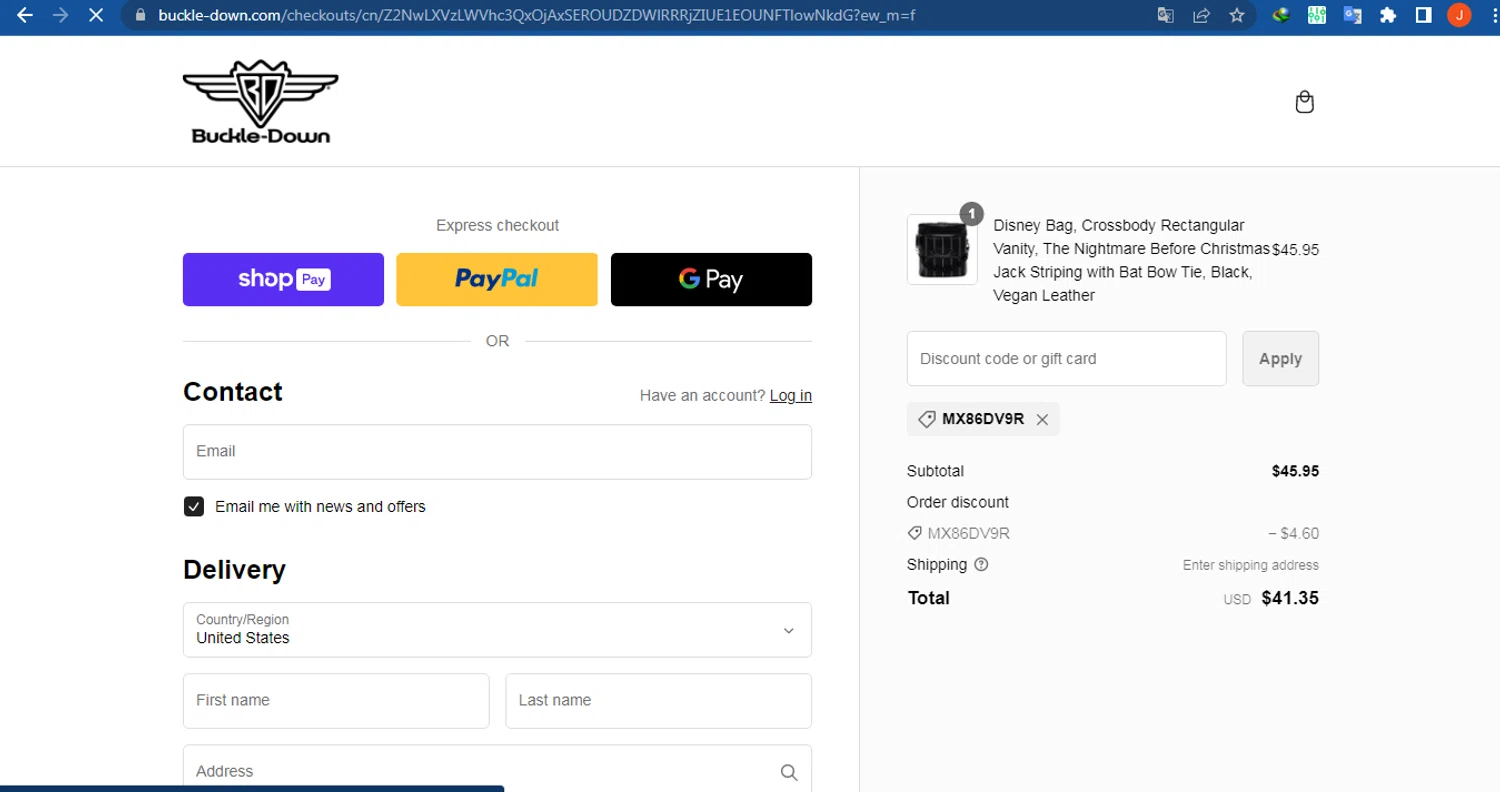The image size is (1500, 792).
Task: Click the discount tag icon on MX86DV9R chip
Action: [x=927, y=419]
